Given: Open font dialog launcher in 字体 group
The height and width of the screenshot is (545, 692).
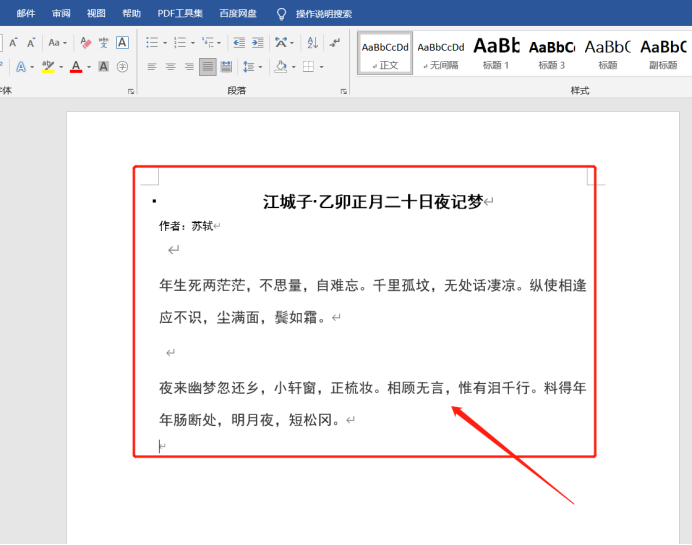Looking at the screenshot, I should (131, 91).
